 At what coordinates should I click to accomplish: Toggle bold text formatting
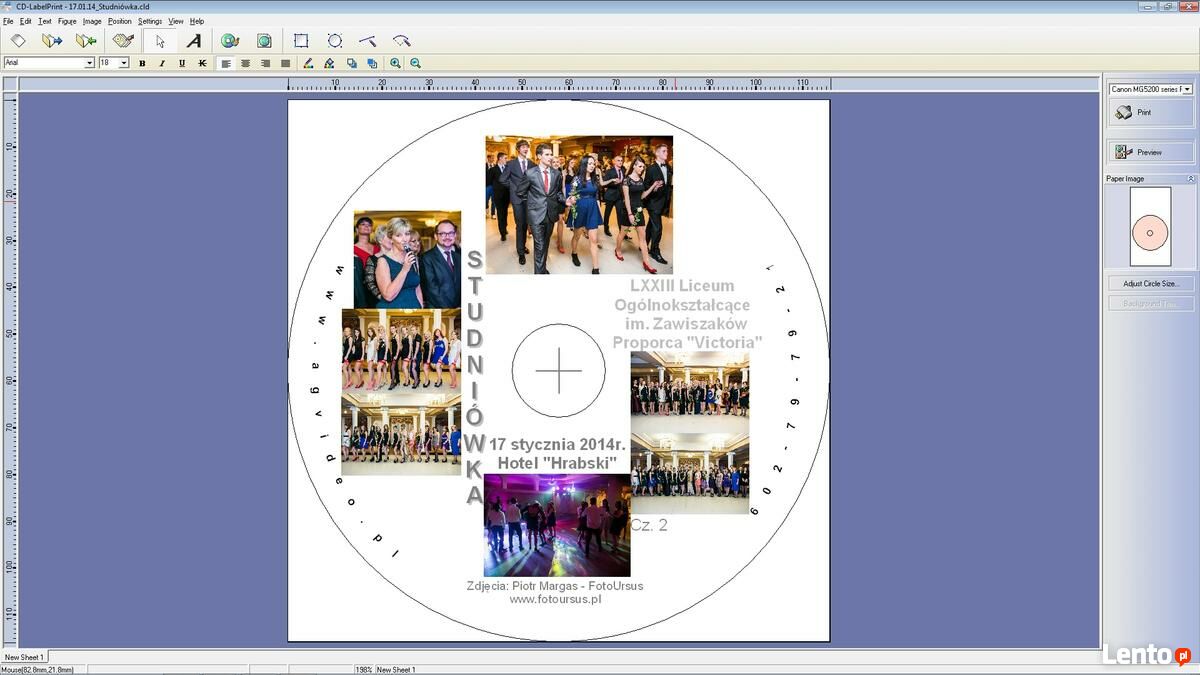pyautogui.click(x=142, y=63)
